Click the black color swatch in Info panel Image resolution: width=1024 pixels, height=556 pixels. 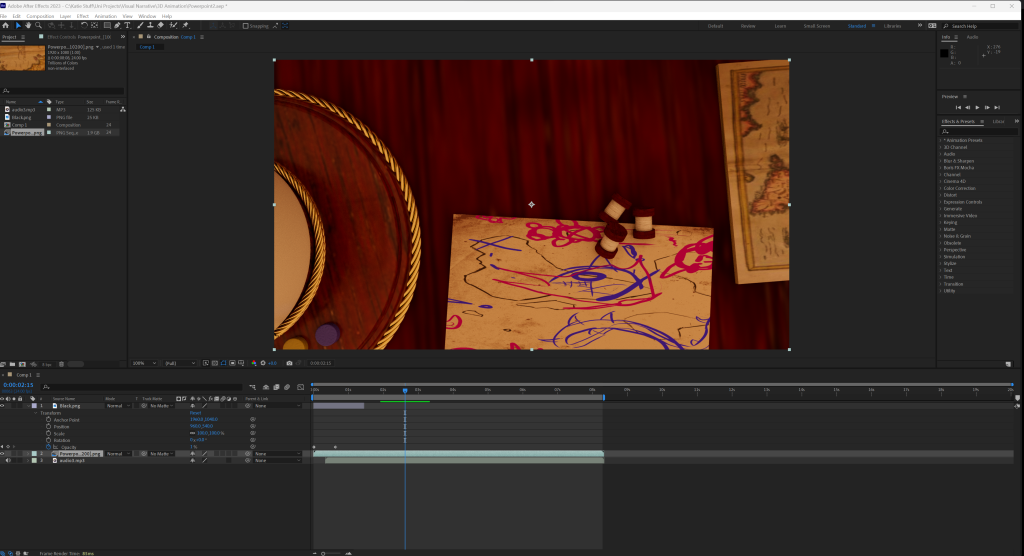click(x=945, y=53)
